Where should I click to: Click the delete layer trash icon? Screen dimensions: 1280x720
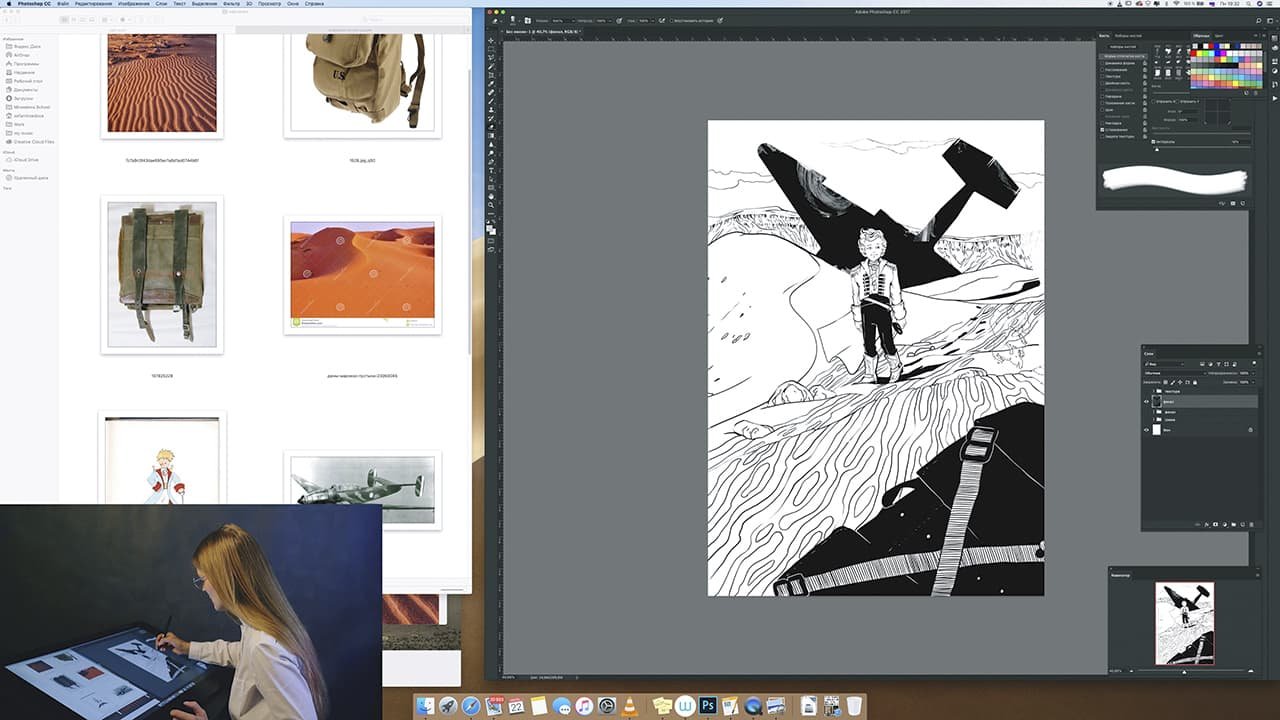point(1252,524)
